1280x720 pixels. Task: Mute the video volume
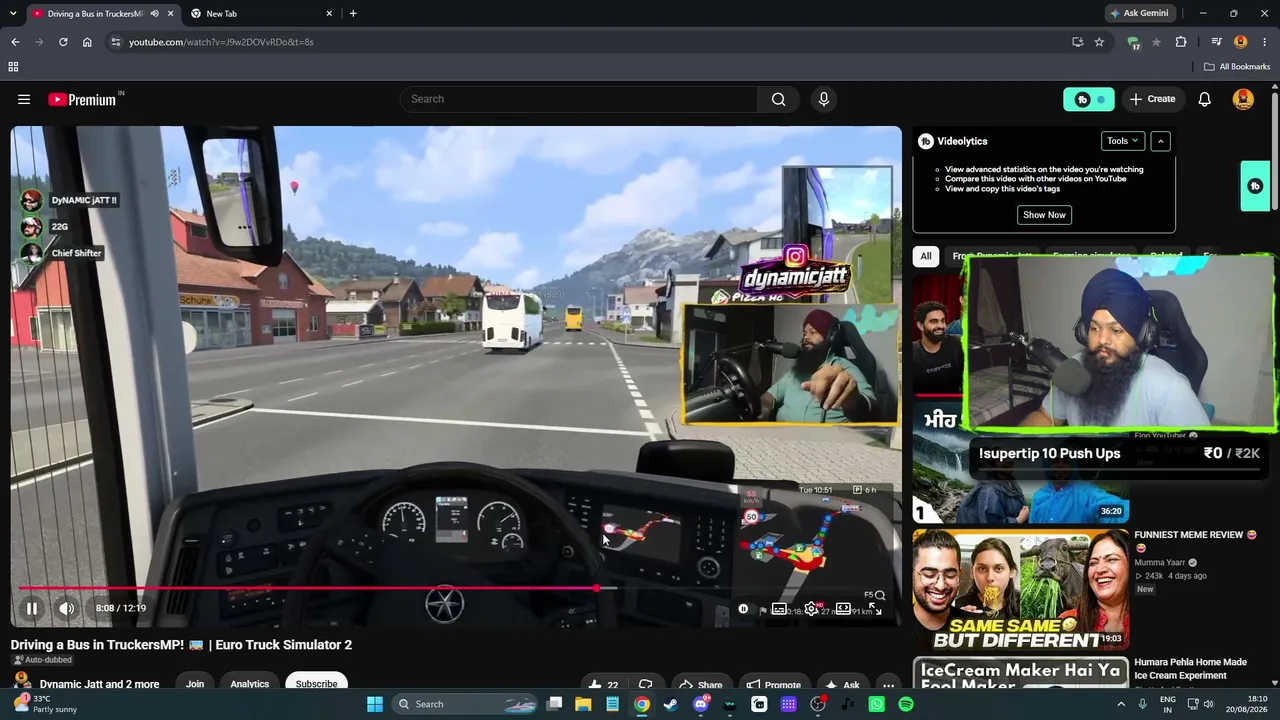[66, 608]
